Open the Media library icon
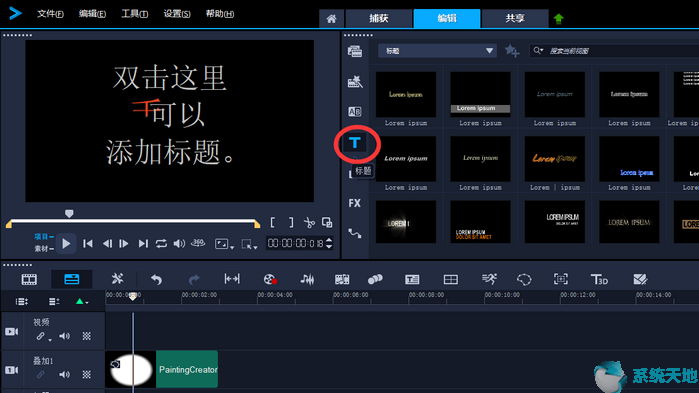The height and width of the screenshot is (393, 699). tap(355, 51)
